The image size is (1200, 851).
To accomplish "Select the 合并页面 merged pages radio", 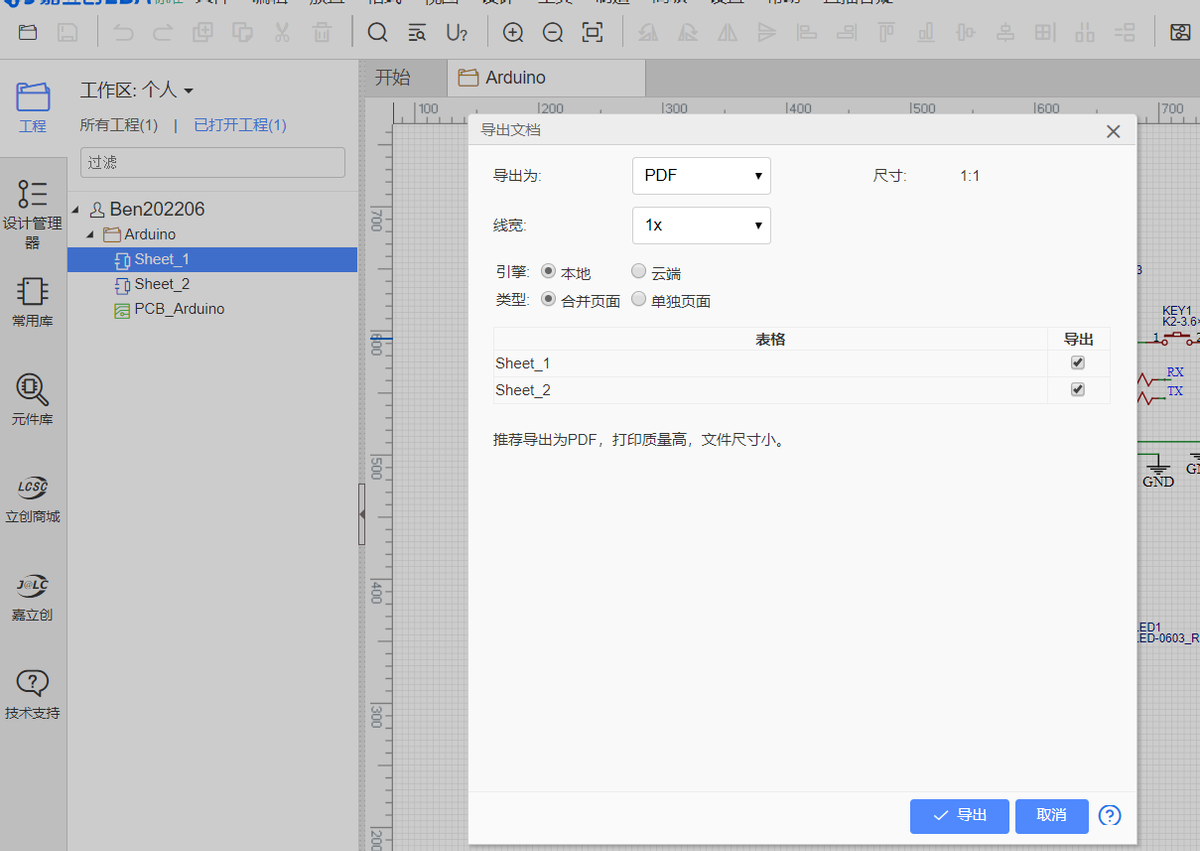I will [548, 299].
